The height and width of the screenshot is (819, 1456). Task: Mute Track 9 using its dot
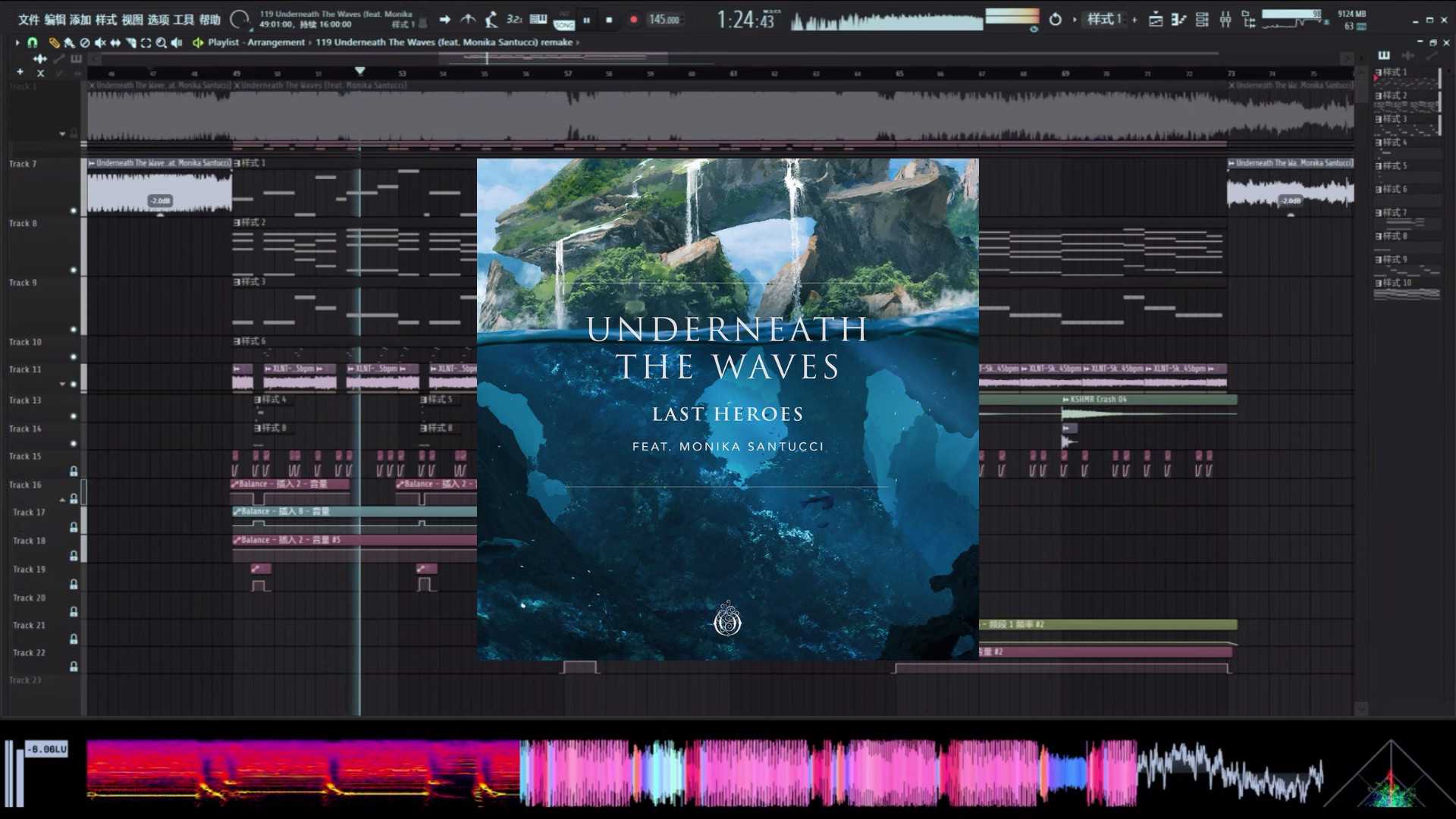coord(74,329)
